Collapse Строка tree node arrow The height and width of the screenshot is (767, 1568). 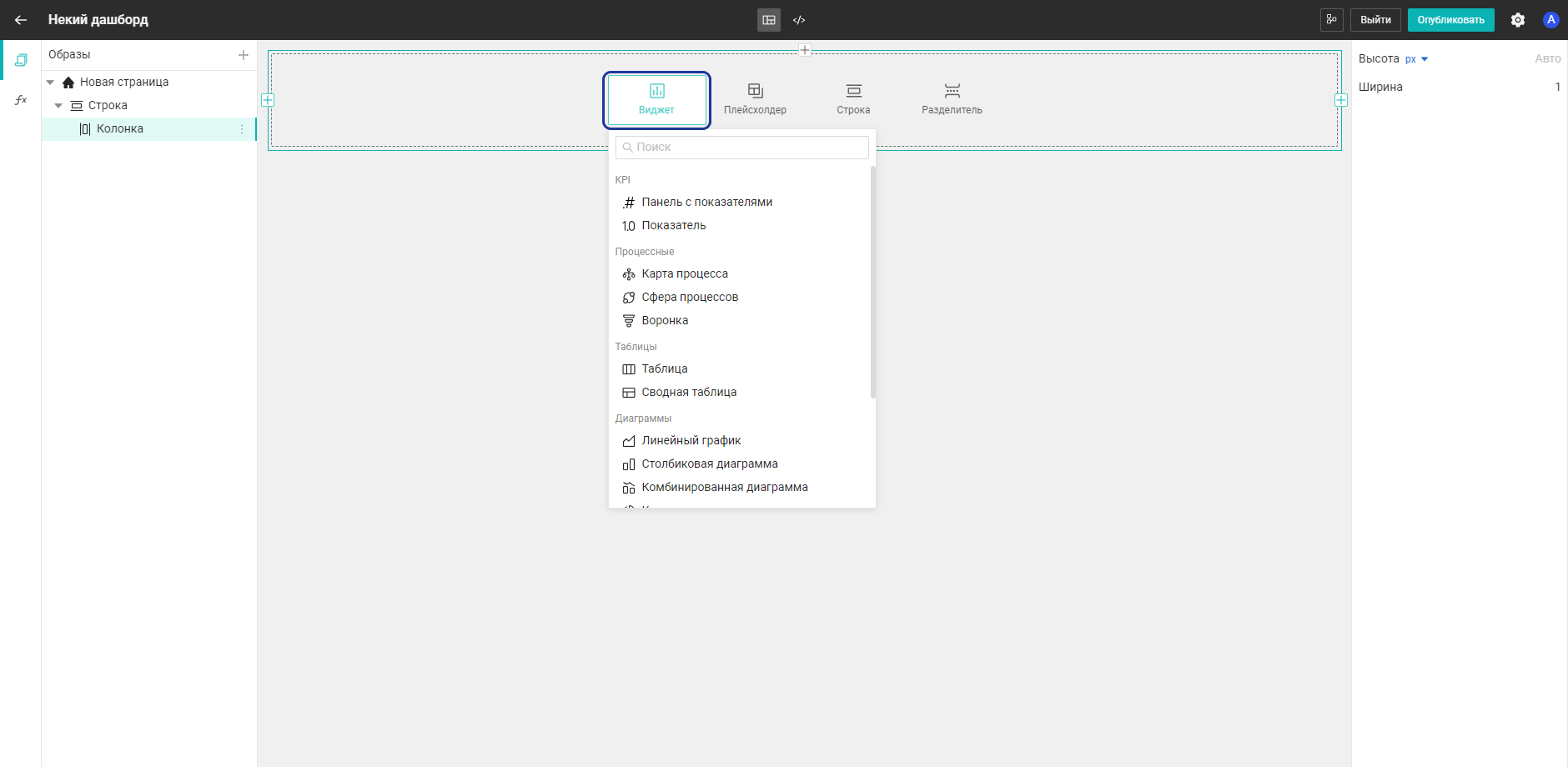(x=58, y=106)
